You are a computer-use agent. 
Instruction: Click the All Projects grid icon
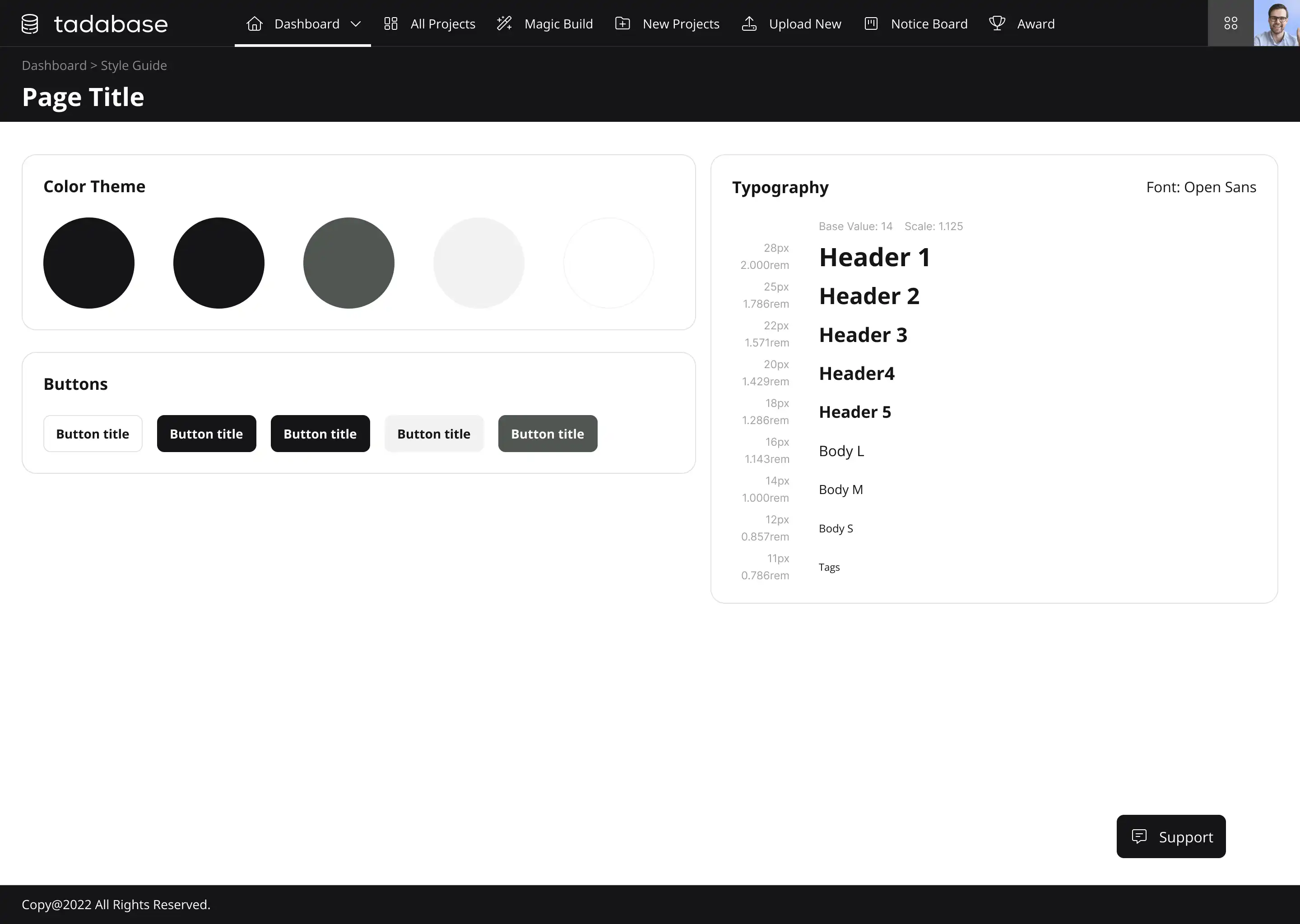click(x=390, y=23)
